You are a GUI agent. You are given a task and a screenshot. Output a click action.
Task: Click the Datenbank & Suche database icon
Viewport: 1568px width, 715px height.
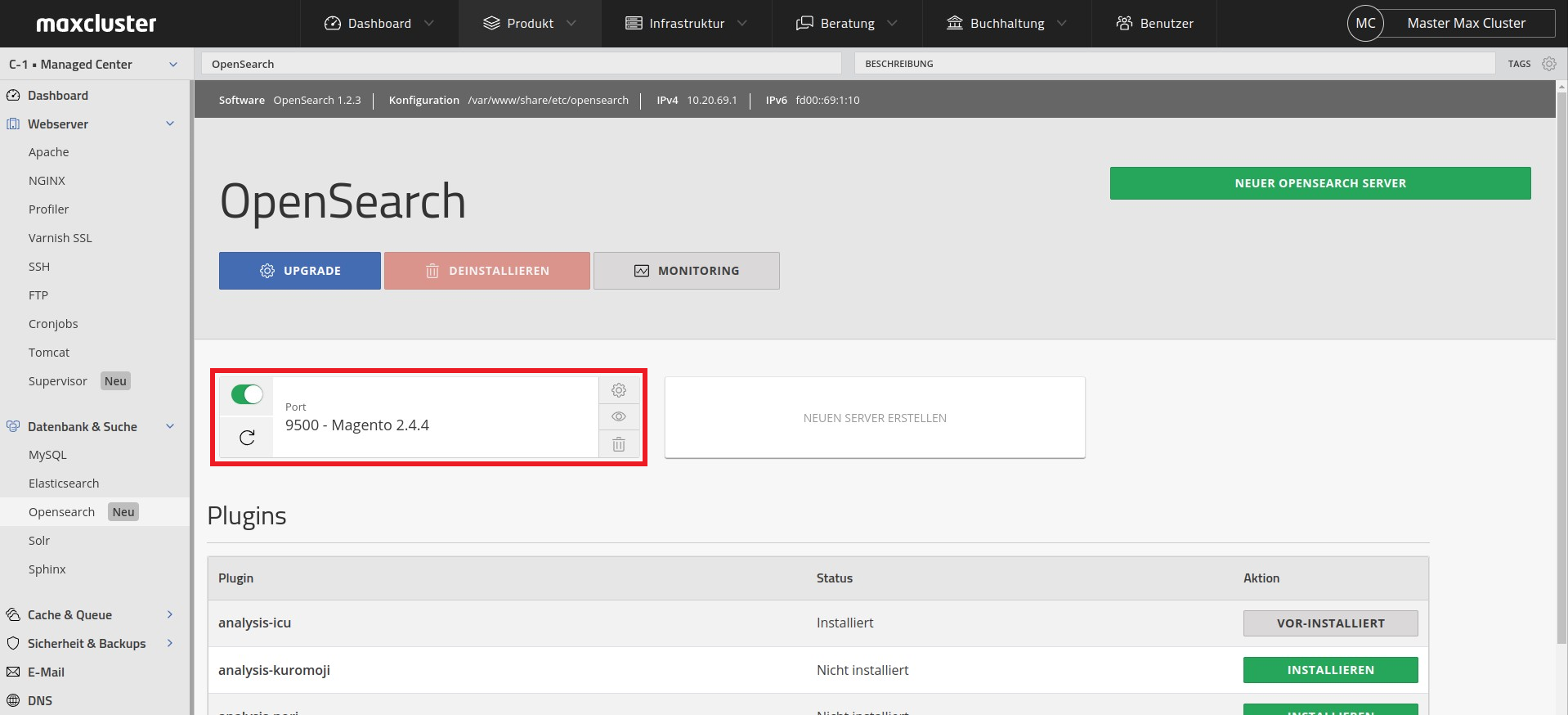[x=13, y=427]
